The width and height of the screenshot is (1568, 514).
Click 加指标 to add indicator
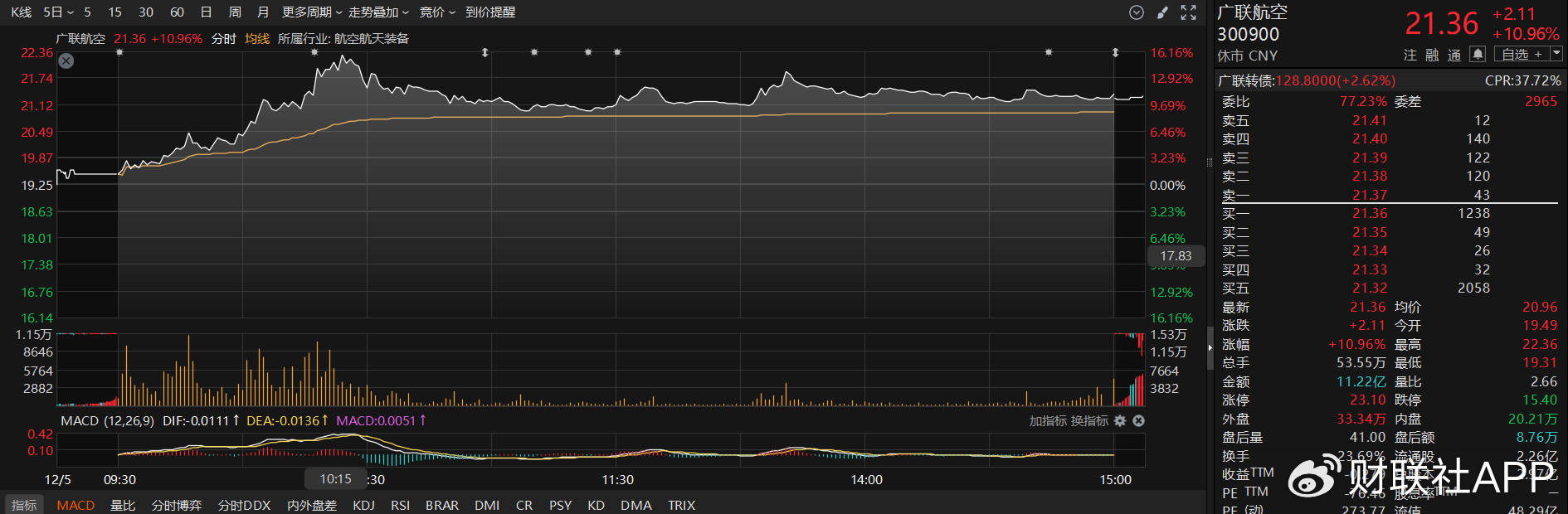[1048, 421]
